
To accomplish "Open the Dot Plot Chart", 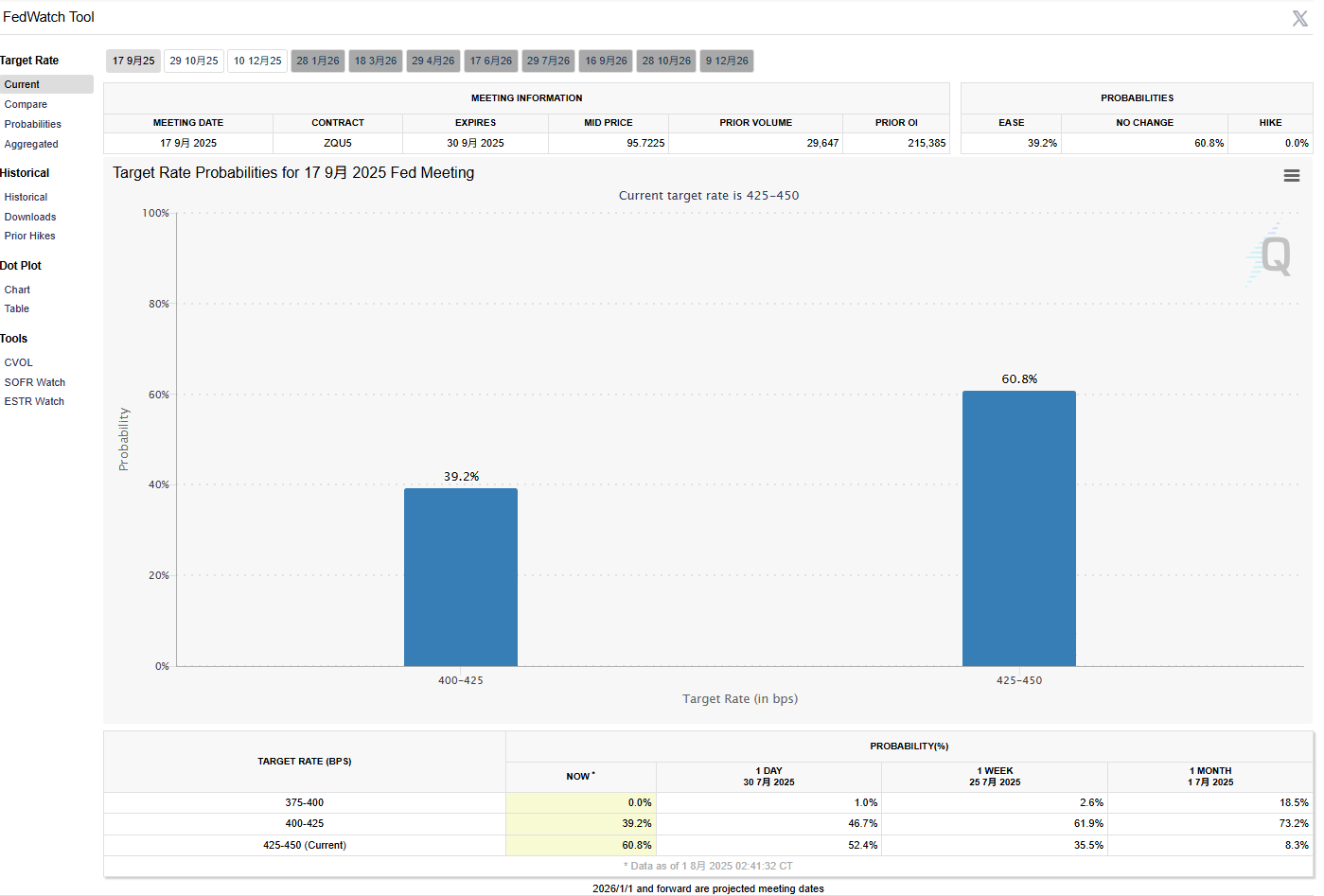I will click(x=17, y=290).
